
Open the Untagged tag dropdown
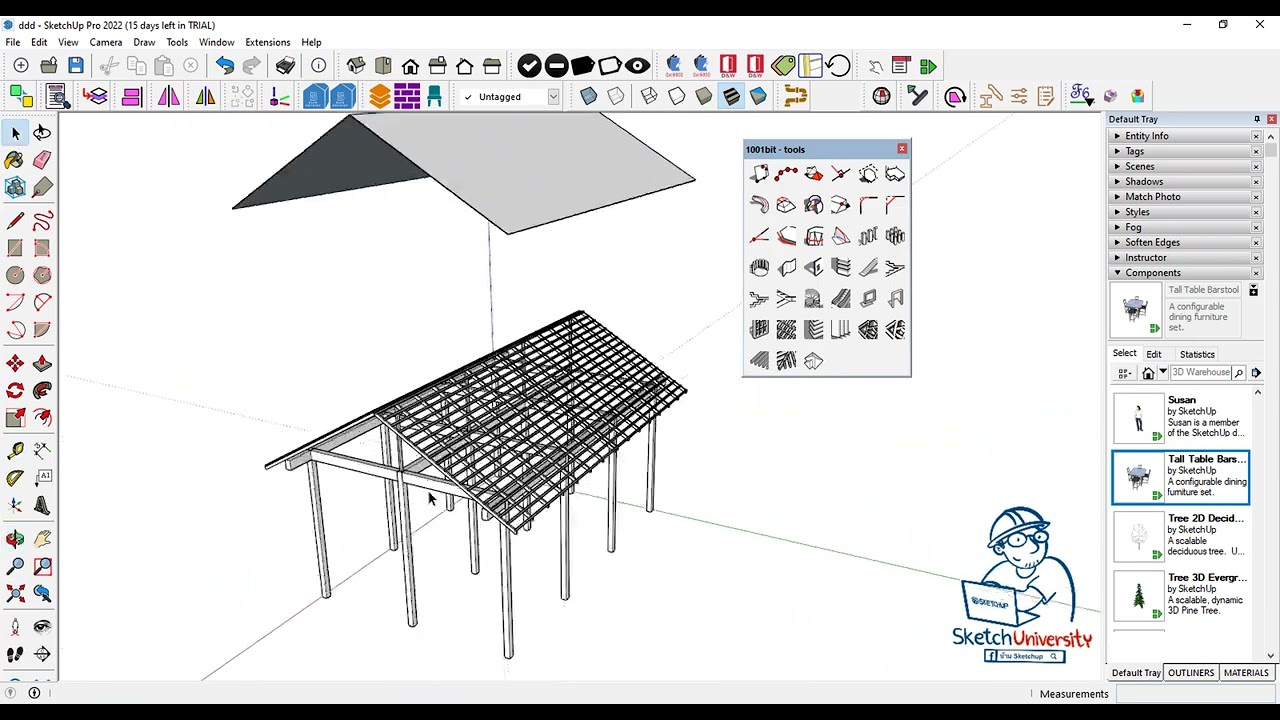click(x=510, y=97)
